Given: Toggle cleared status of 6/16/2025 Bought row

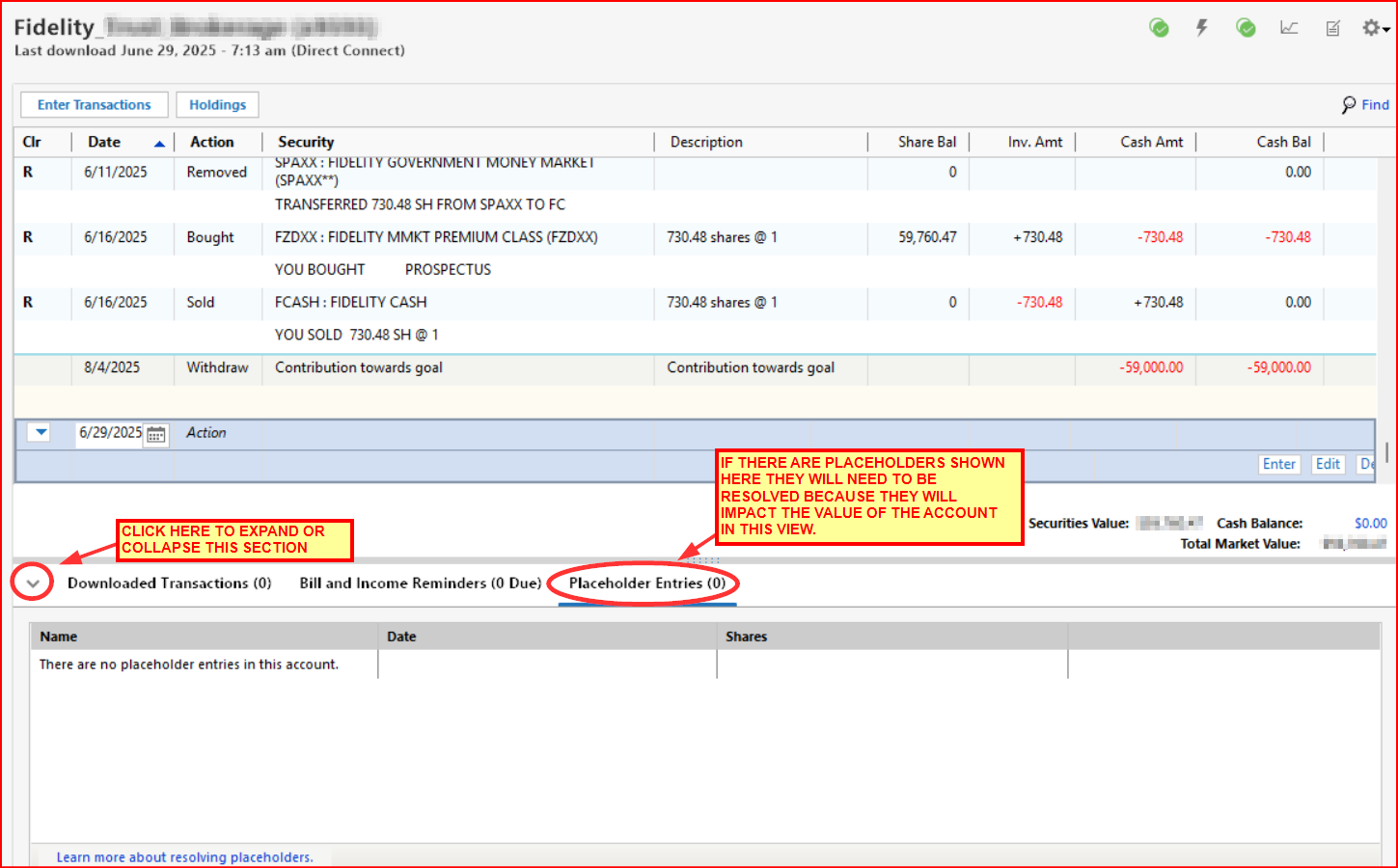Looking at the screenshot, I should [28, 237].
